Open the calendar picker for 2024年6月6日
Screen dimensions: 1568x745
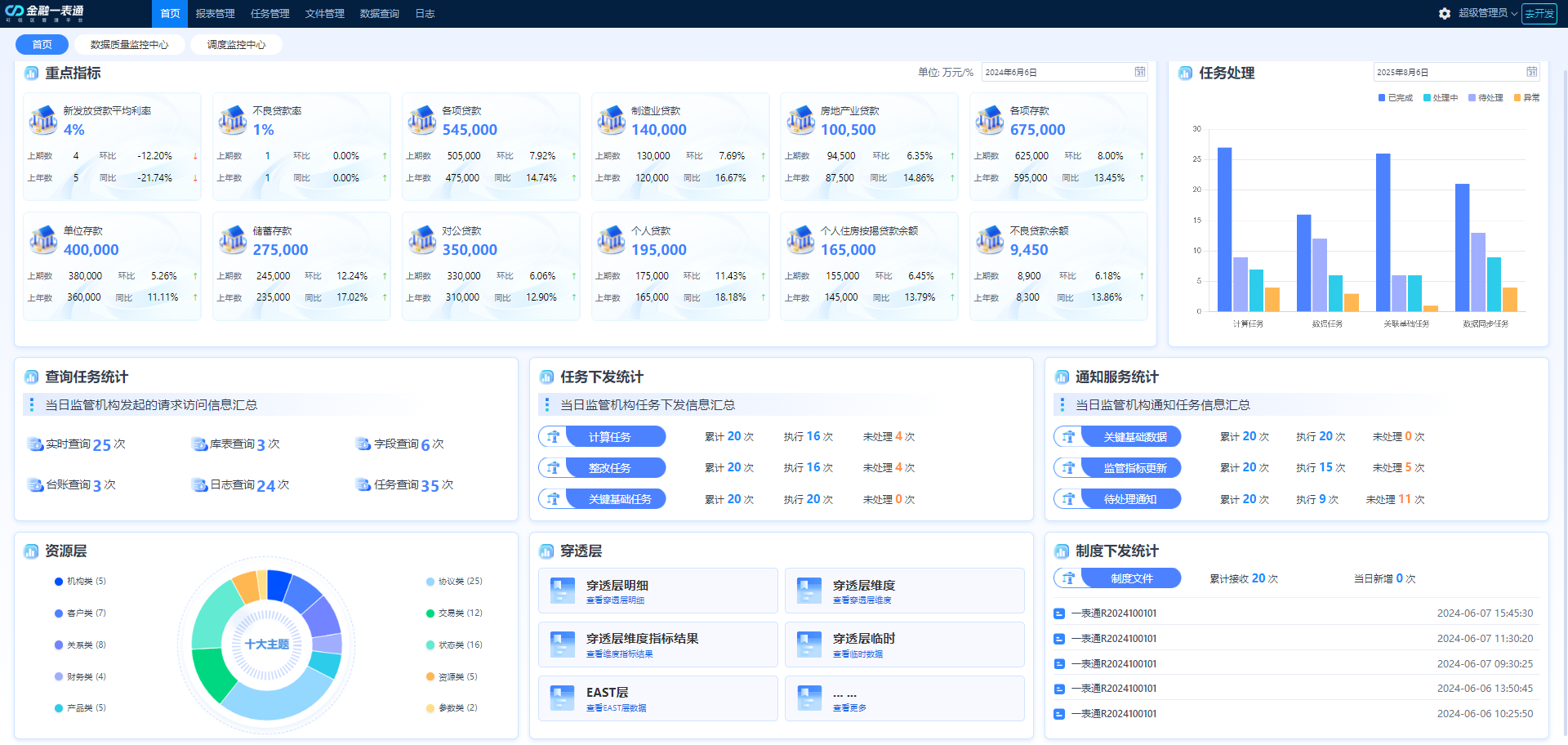point(1140,72)
